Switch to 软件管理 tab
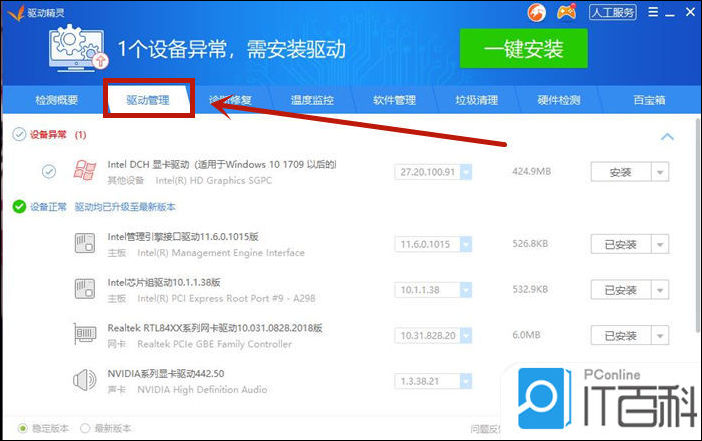 click(x=394, y=100)
